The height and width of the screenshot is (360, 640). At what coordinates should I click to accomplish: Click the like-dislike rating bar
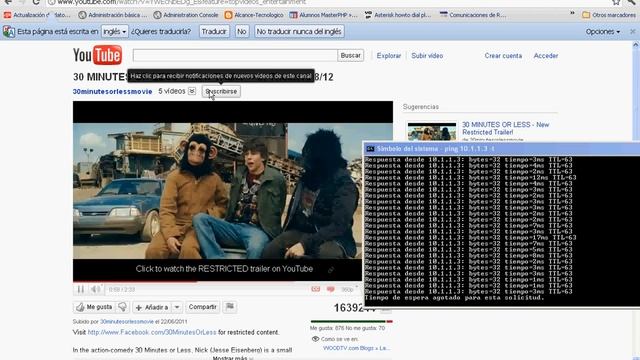click(351, 322)
